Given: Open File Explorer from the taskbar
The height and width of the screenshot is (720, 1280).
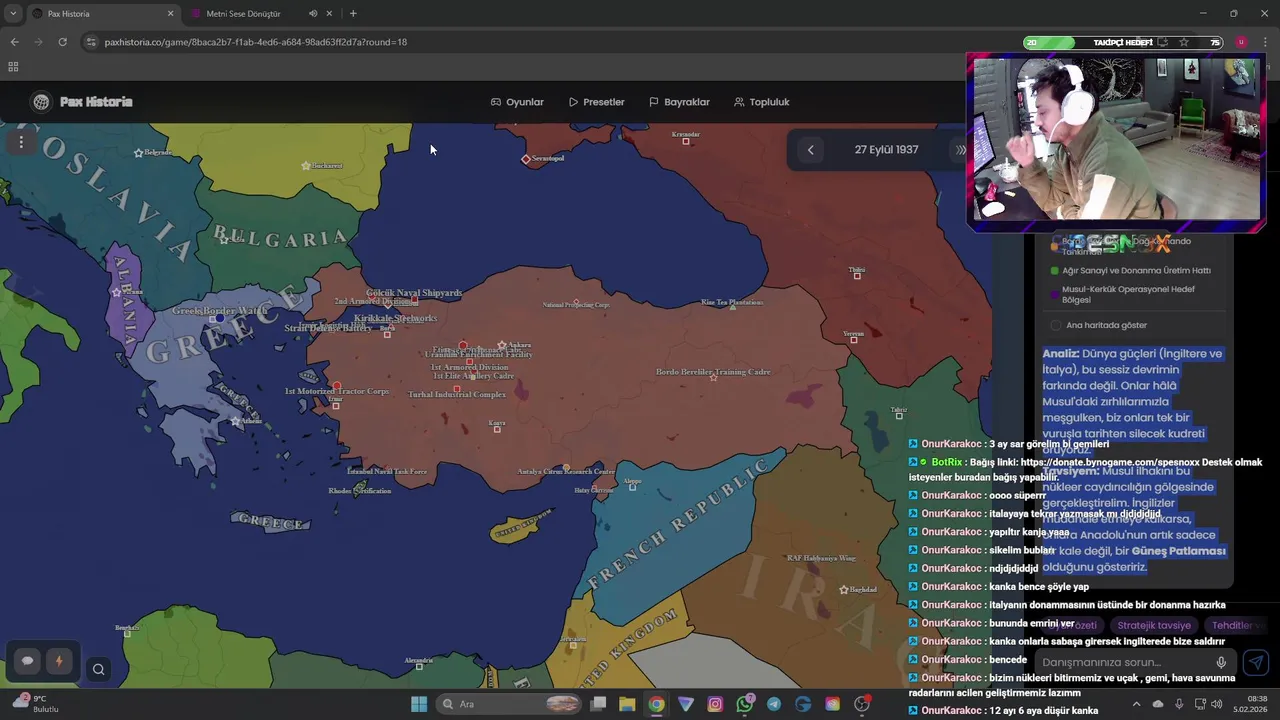Looking at the screenshot, I should 627,704.
